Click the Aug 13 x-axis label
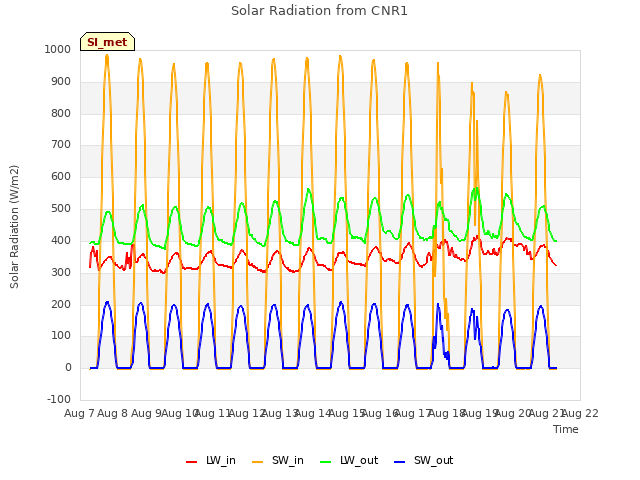The image size is (640, 480). tap(280, 413)
